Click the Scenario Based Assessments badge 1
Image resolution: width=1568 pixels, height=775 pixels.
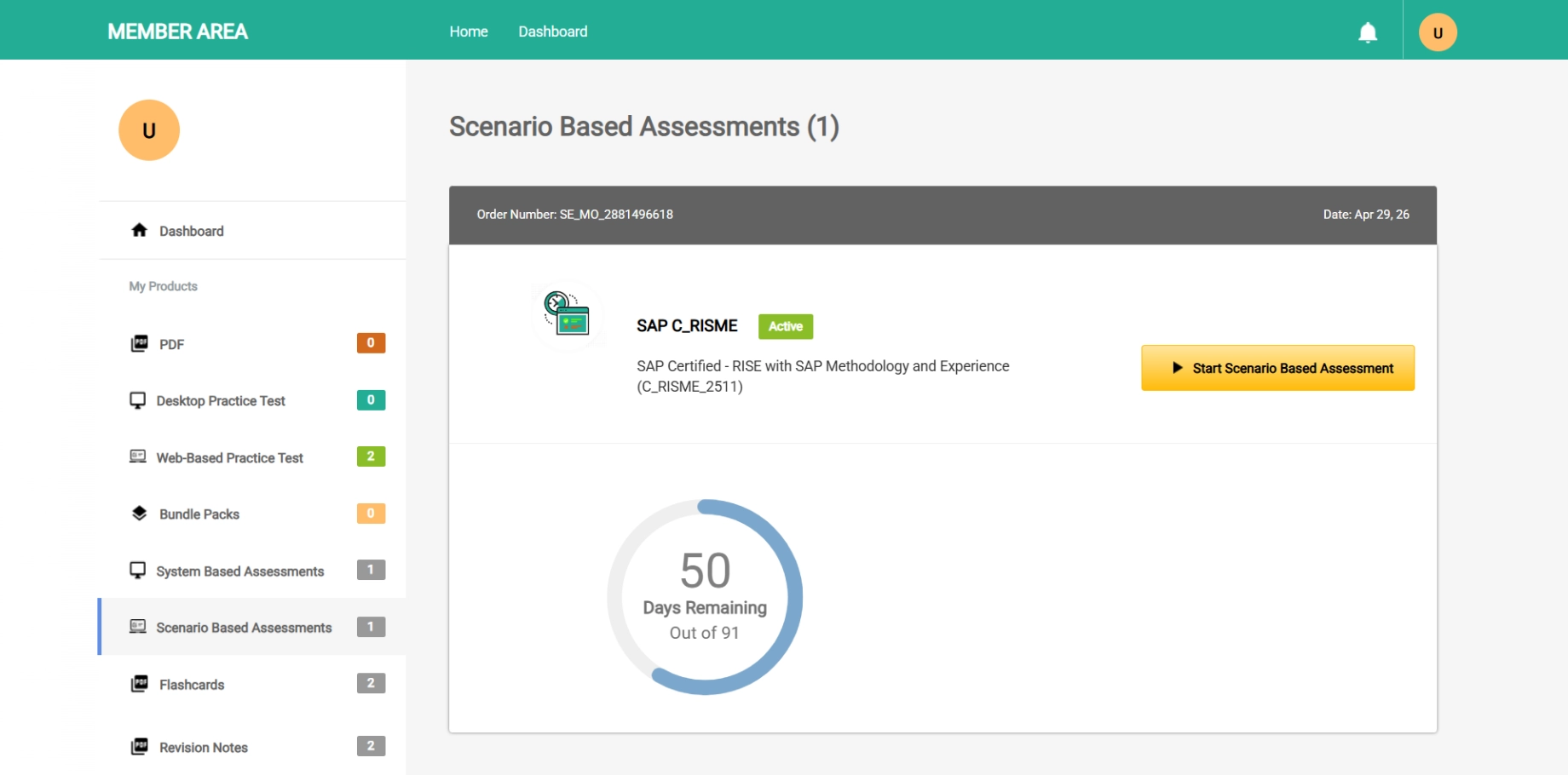[x=371, y=627]
